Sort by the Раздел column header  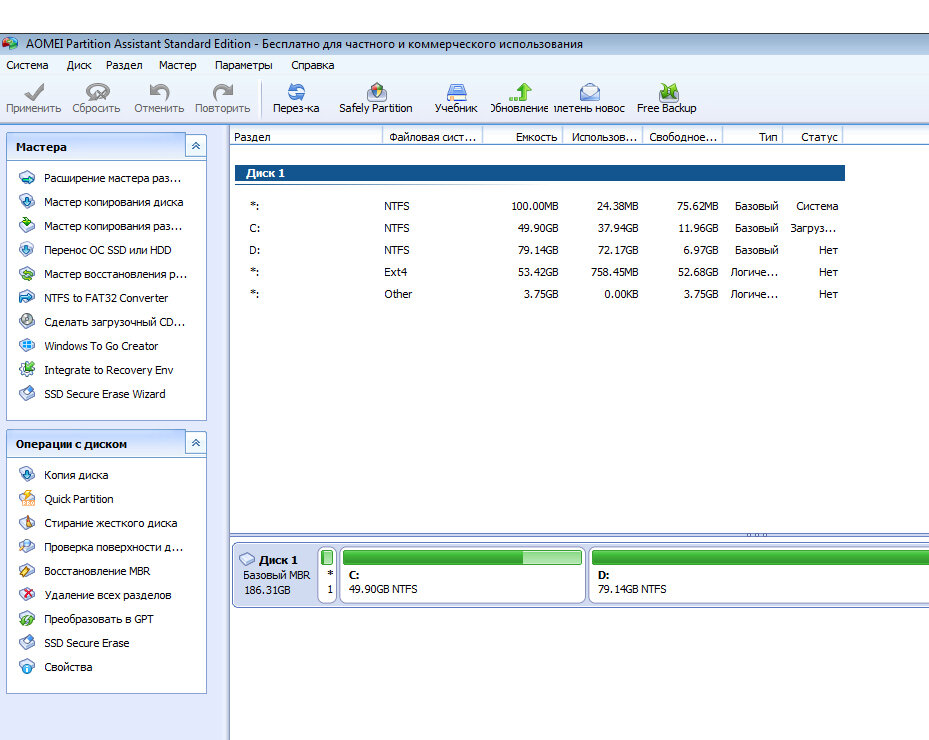pos(306,137)
